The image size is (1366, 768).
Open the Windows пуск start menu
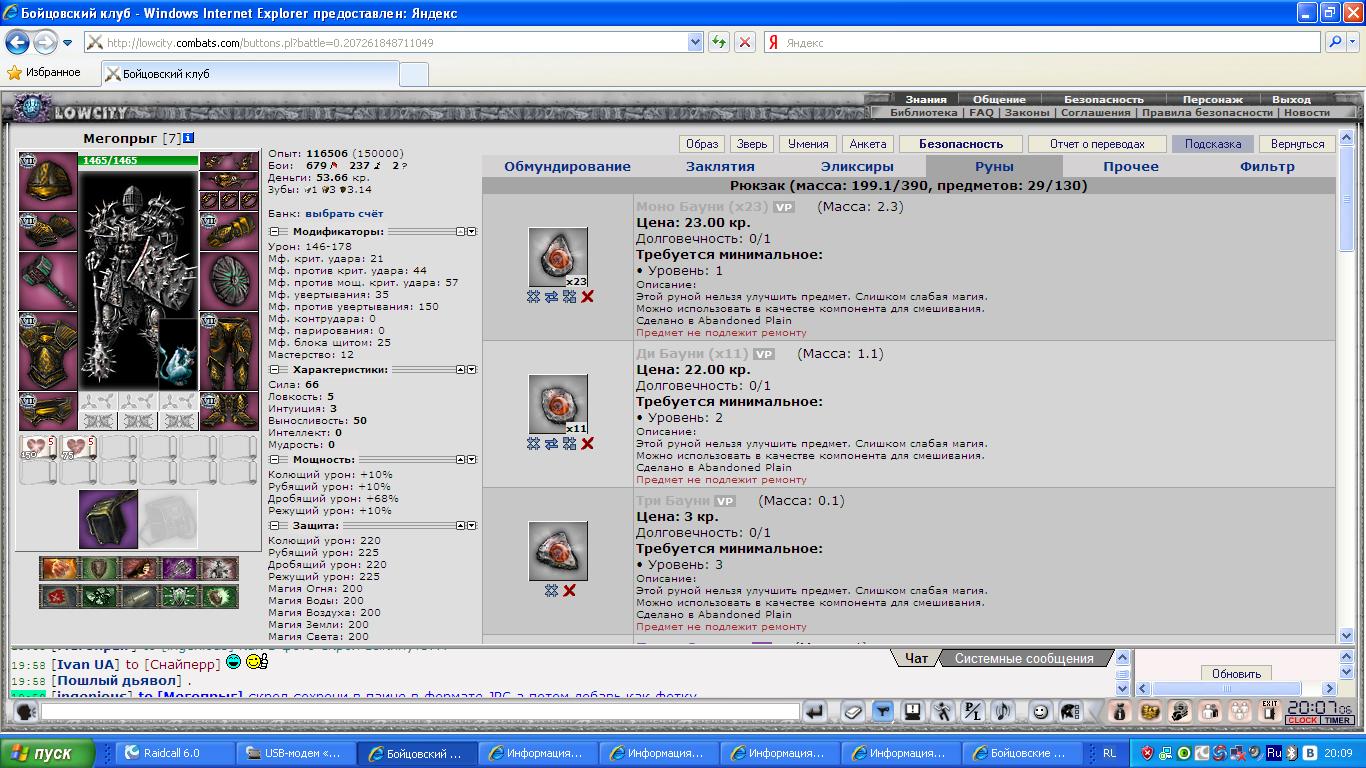[x=47, y=753]
